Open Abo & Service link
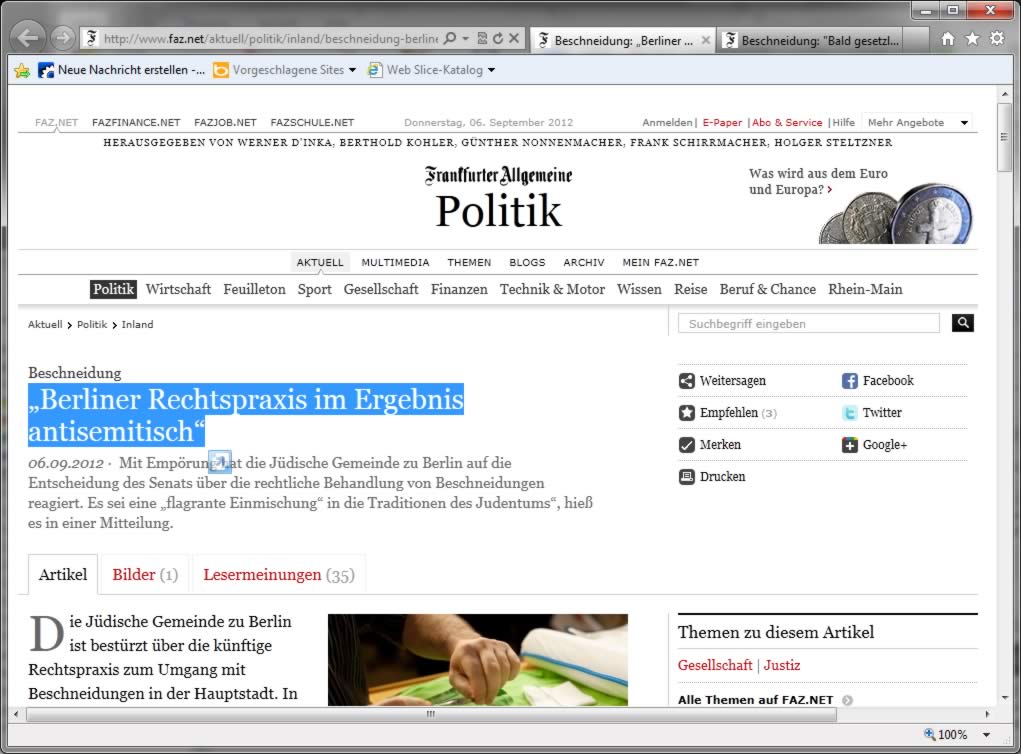Viewport: 1021px width, 754px height. (x=787, y=122)
